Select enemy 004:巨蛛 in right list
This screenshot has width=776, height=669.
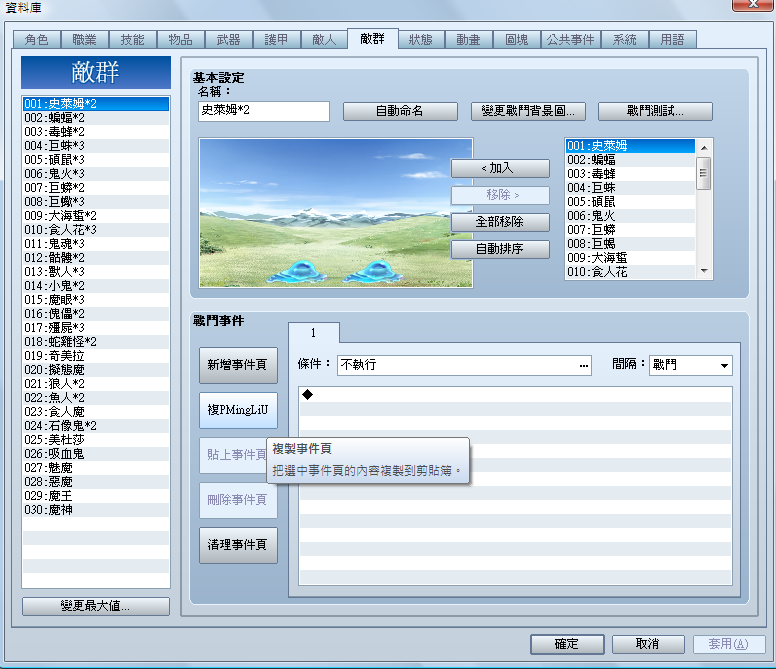pos(630,188)
